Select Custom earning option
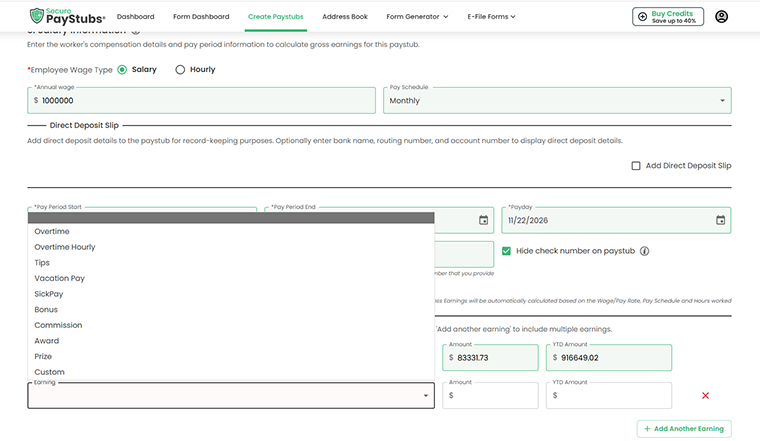Image resolution: width=760 pixels, height=441 pixels. pyautogui.click(x=231, y=372)
